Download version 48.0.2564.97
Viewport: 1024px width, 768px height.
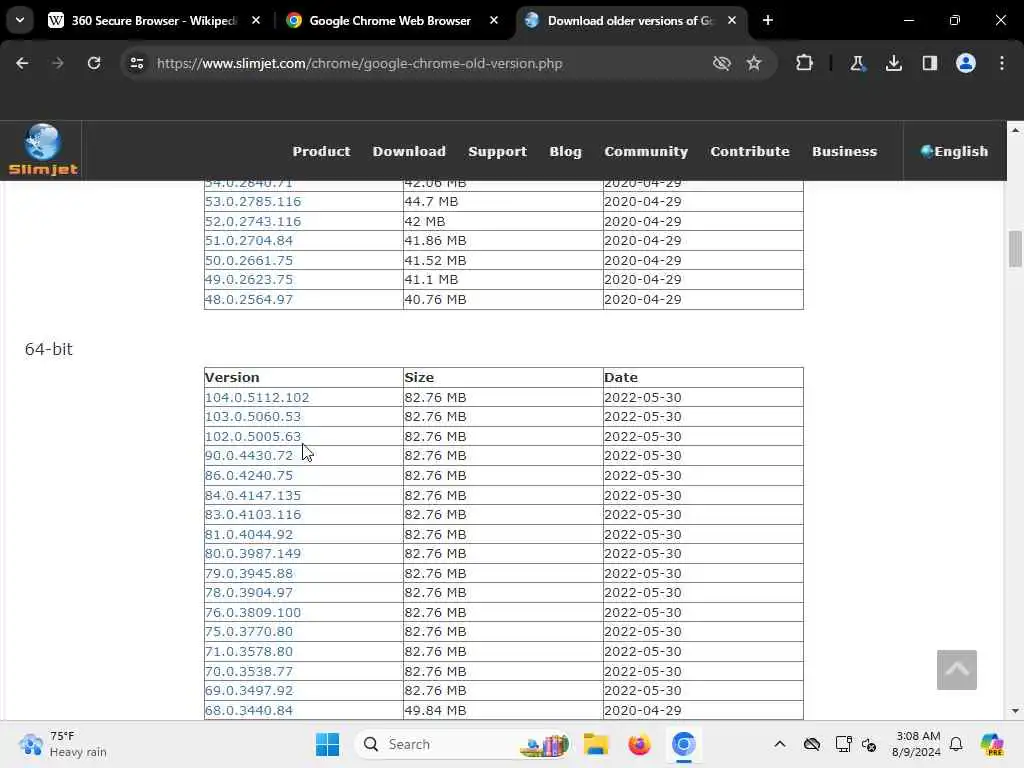click(249, 300)
